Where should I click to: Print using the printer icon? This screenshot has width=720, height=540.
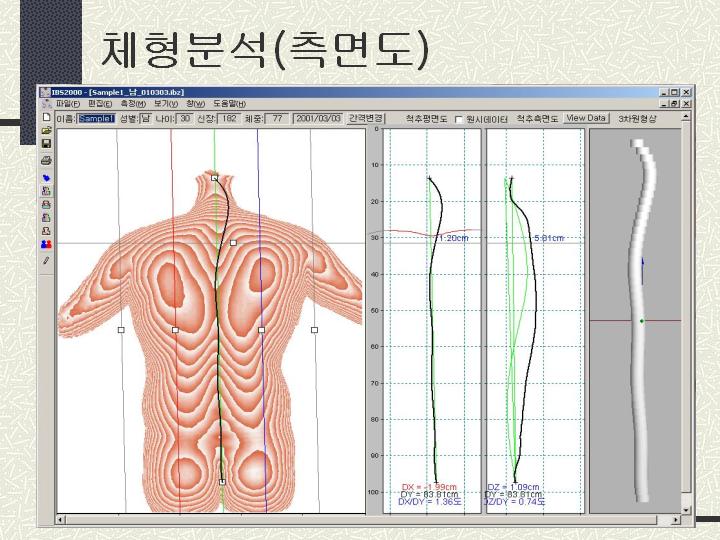coord(46,160)
